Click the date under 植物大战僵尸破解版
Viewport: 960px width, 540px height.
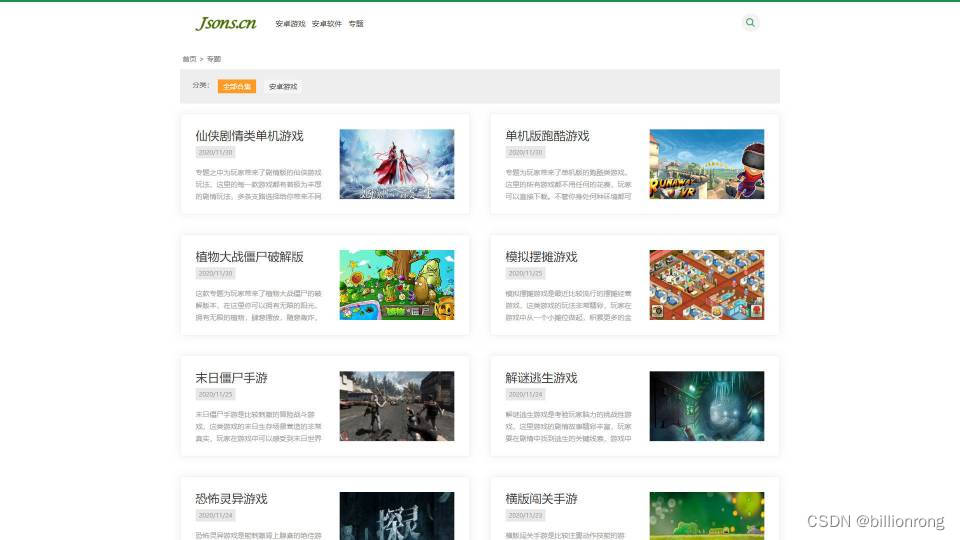coord(216,274)
